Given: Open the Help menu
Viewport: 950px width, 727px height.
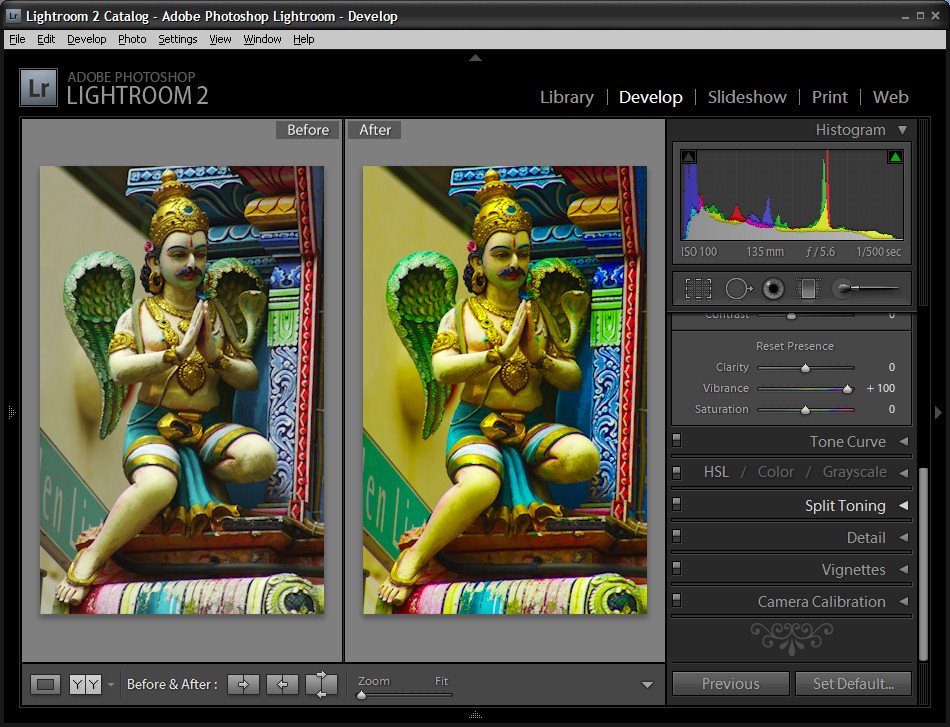Looking at the screenshot, I should pos(304,39).
